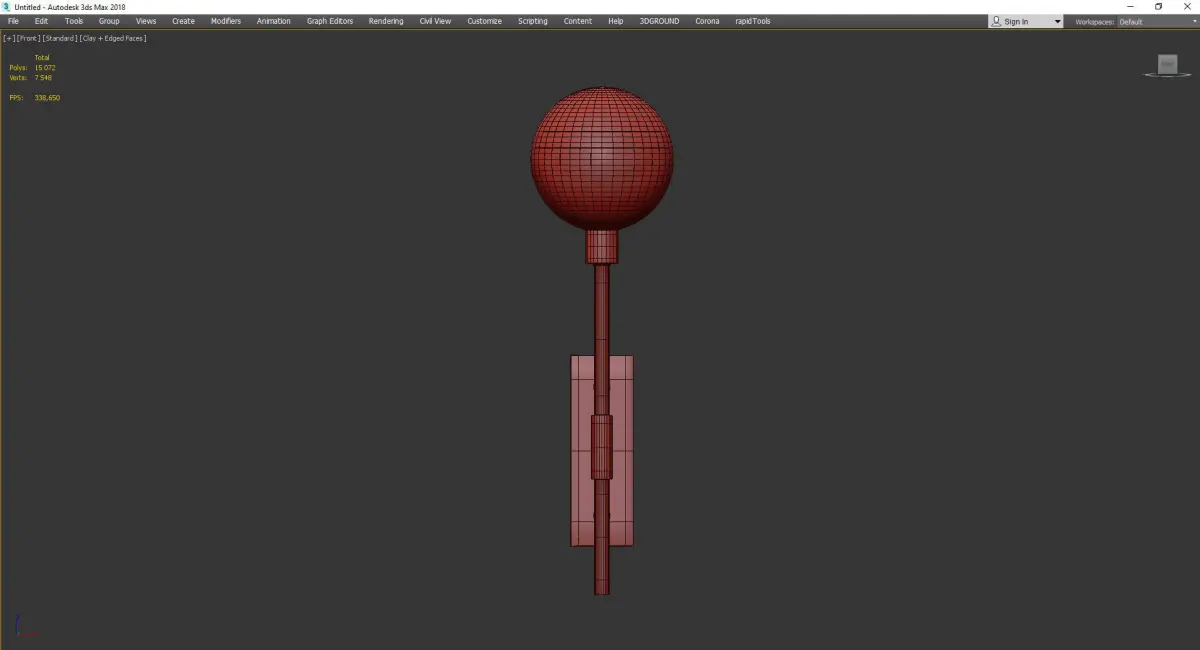Click the [+] viewport general menu label

tap(9, 38)
